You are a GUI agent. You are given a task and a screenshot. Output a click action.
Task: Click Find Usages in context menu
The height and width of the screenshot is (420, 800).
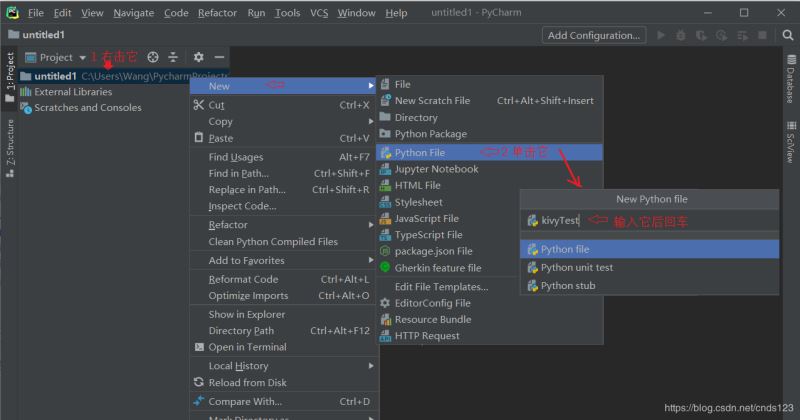click(x=283, y=157)
